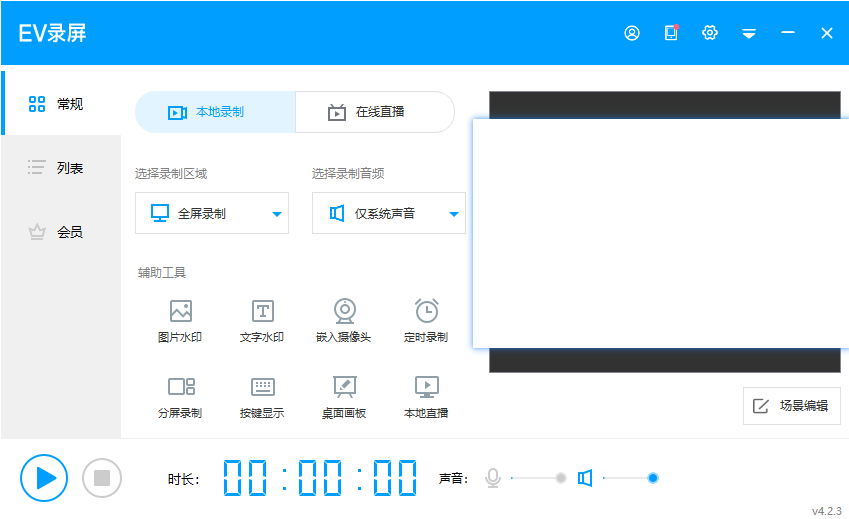Open the mobile device notification icon
849x519 pixels.
click(x=671, y=33)
